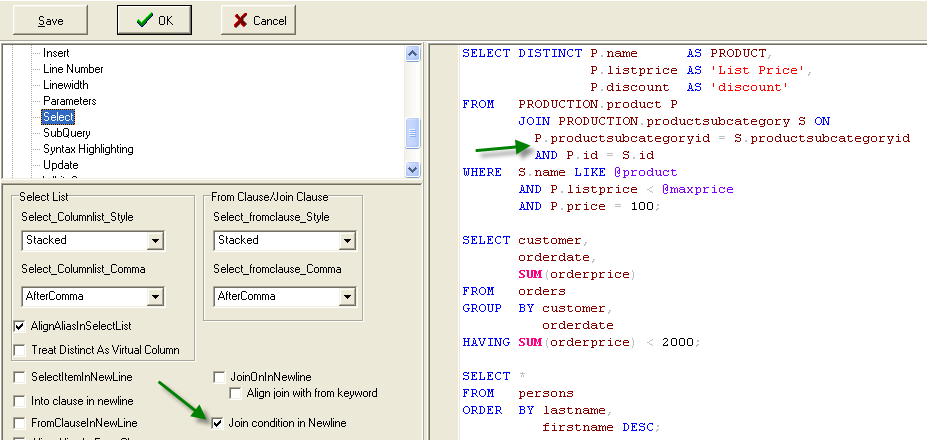Open Syntax Highlighting settings
The width and height of the screenshot is (927, 440).
[x=88, y=149]
